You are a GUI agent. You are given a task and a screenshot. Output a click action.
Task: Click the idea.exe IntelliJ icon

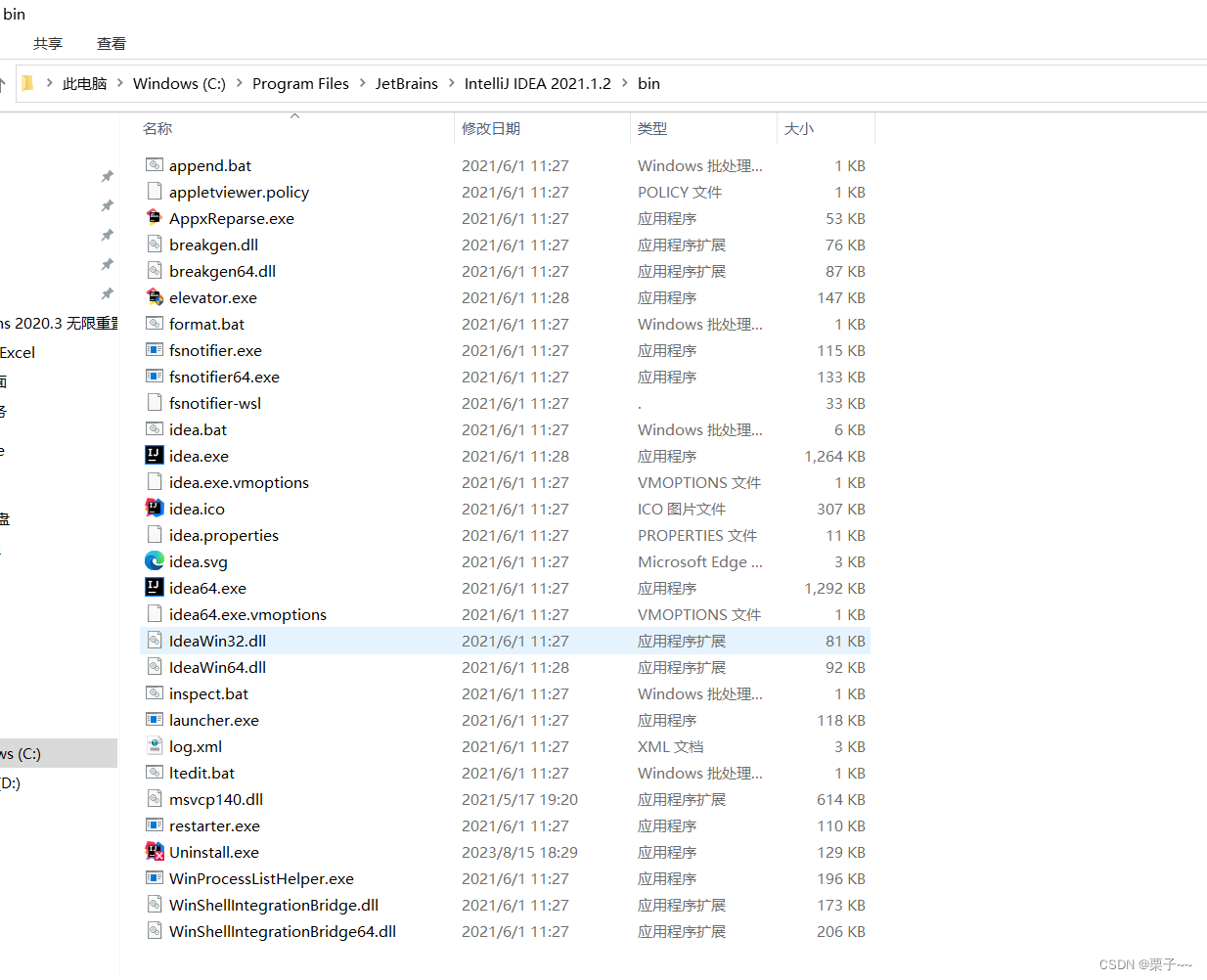coord(155,456)
